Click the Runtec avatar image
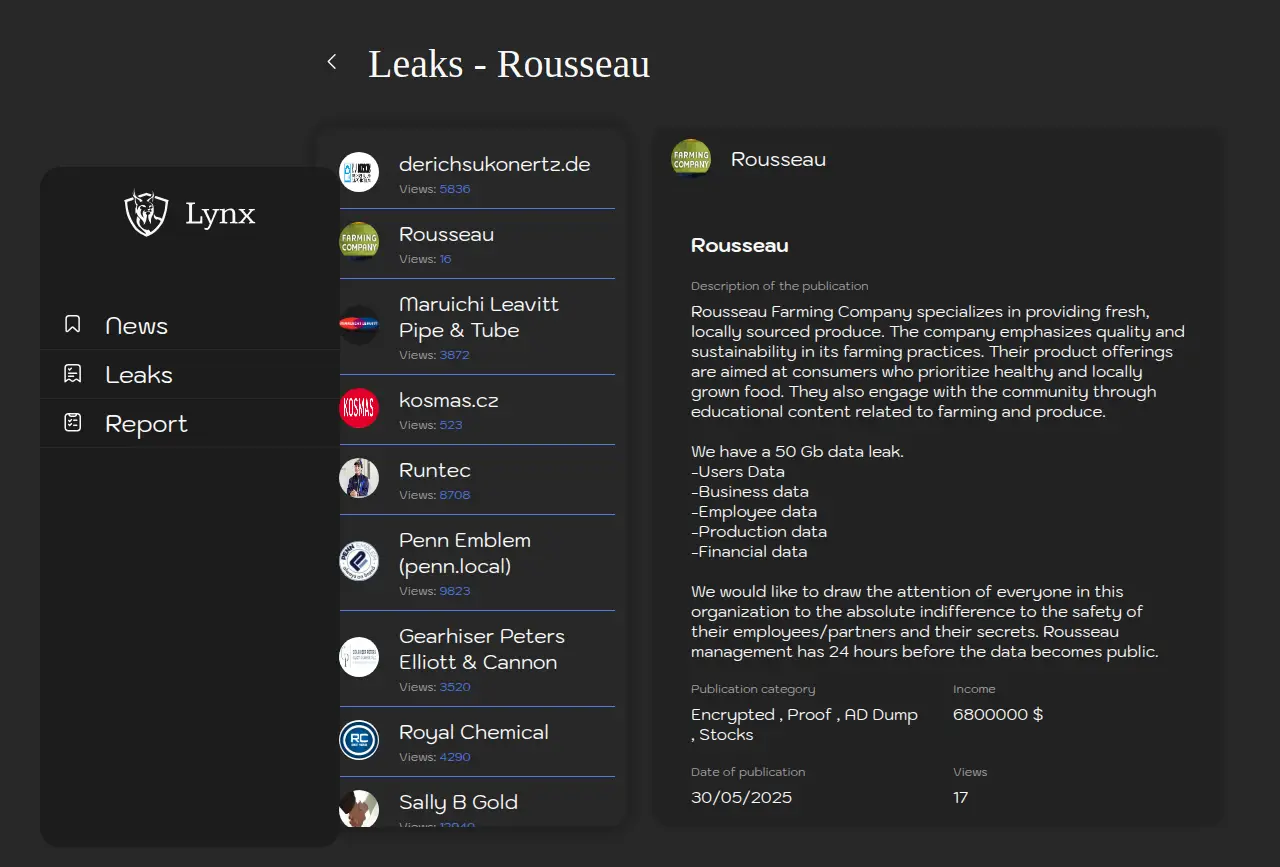Image resolution: width=1280 pixels, height=867 pixels. point(359,478)
